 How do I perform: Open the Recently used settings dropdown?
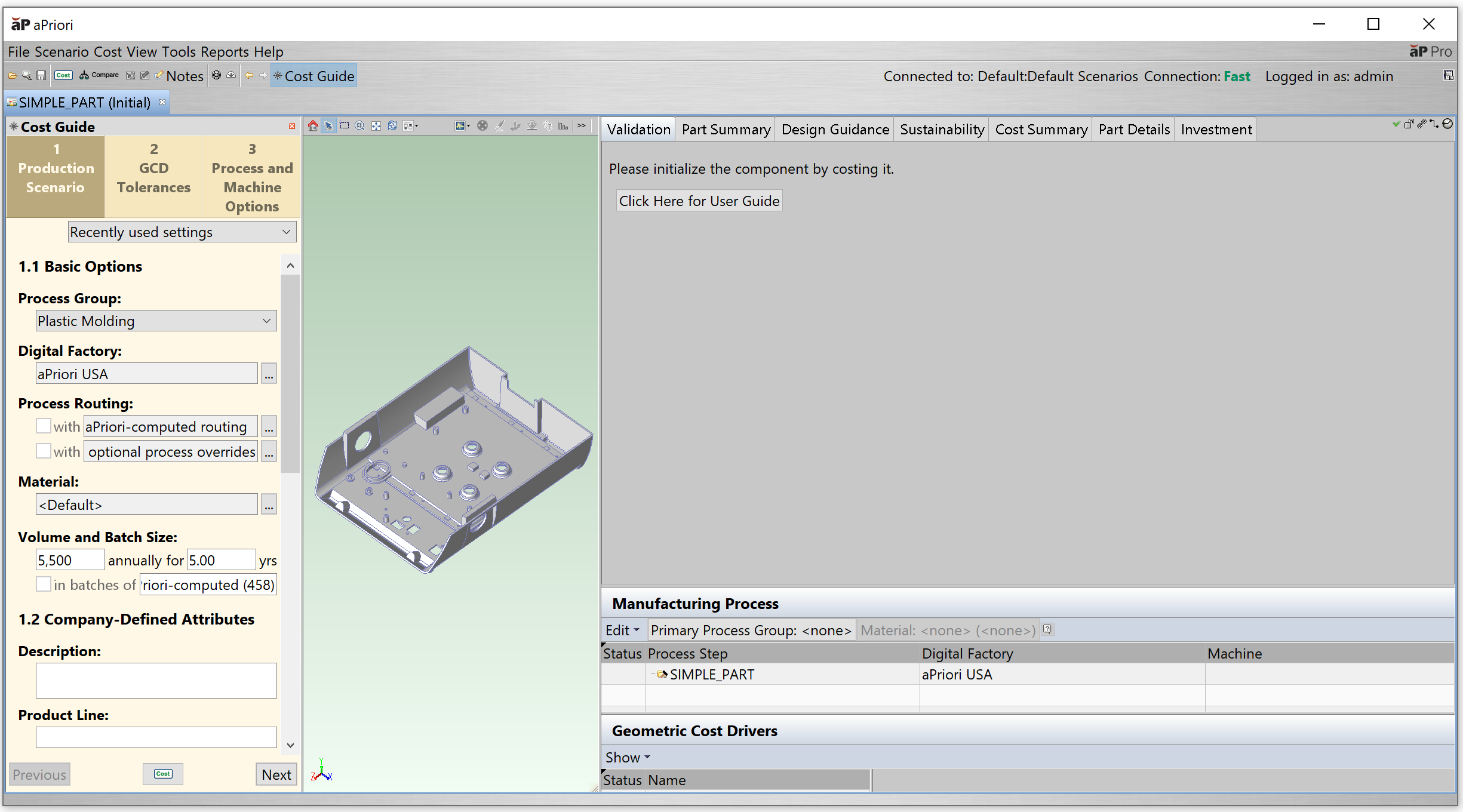pyautogui.click(x=182, y=232)
